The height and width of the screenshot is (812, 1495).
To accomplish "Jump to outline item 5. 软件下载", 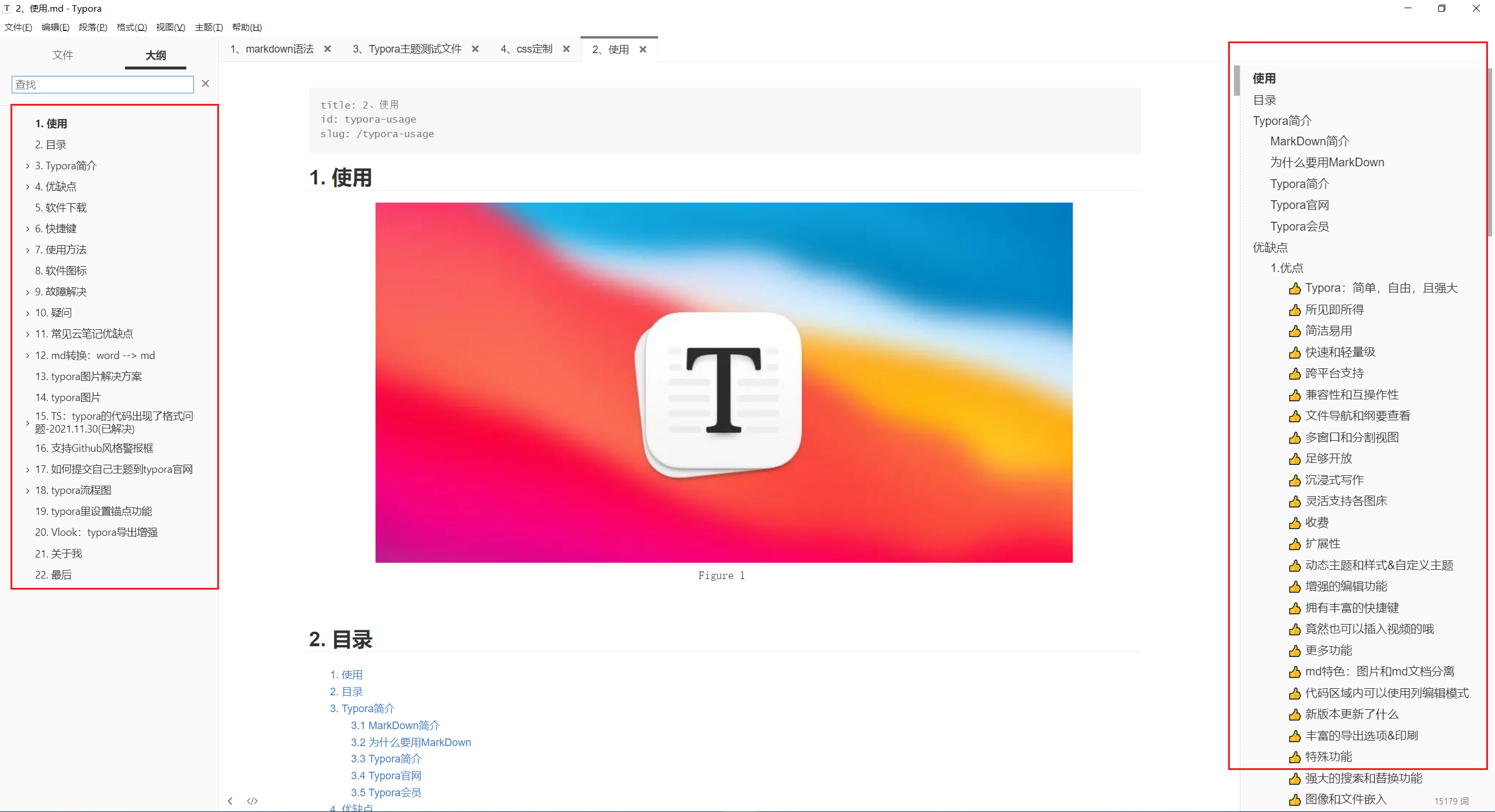I will [x=61, y=208].
